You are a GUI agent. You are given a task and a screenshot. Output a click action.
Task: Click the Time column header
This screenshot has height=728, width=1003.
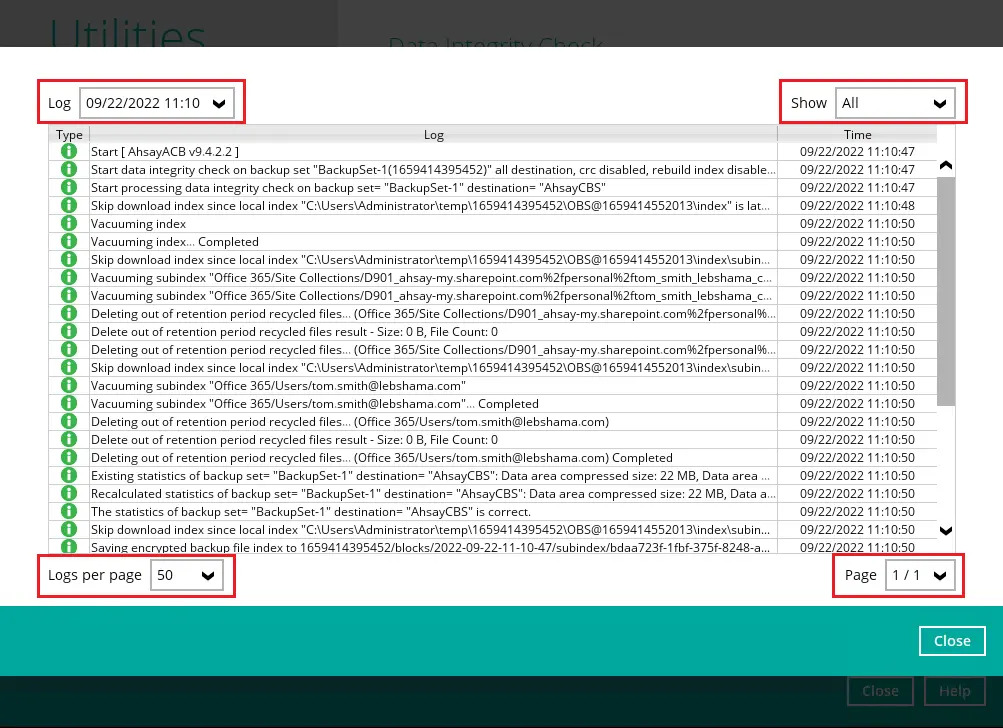[x=857, y=134]
